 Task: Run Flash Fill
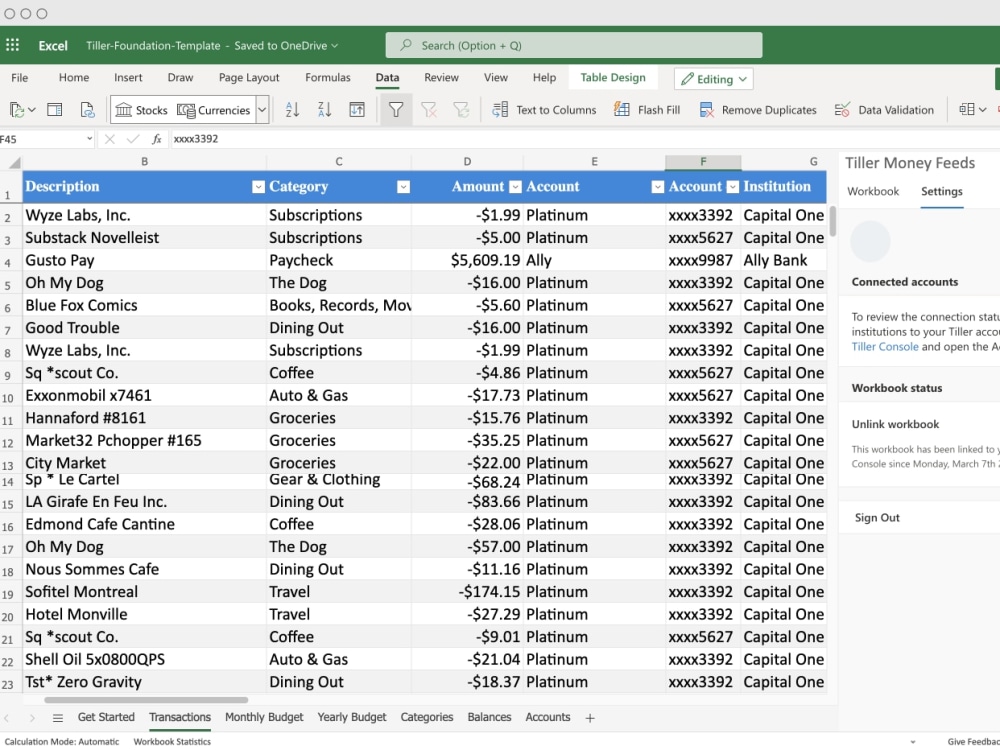(647, 110)
